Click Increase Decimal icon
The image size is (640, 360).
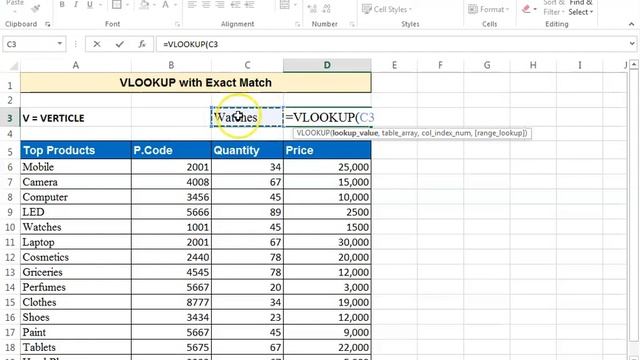pos(312,8)
